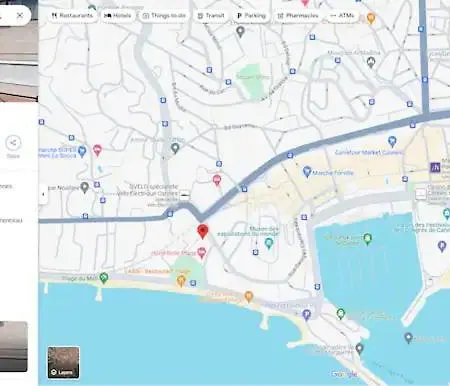Select the ATMs filter chip
The image size is (450, 386).
coord(342,16)
